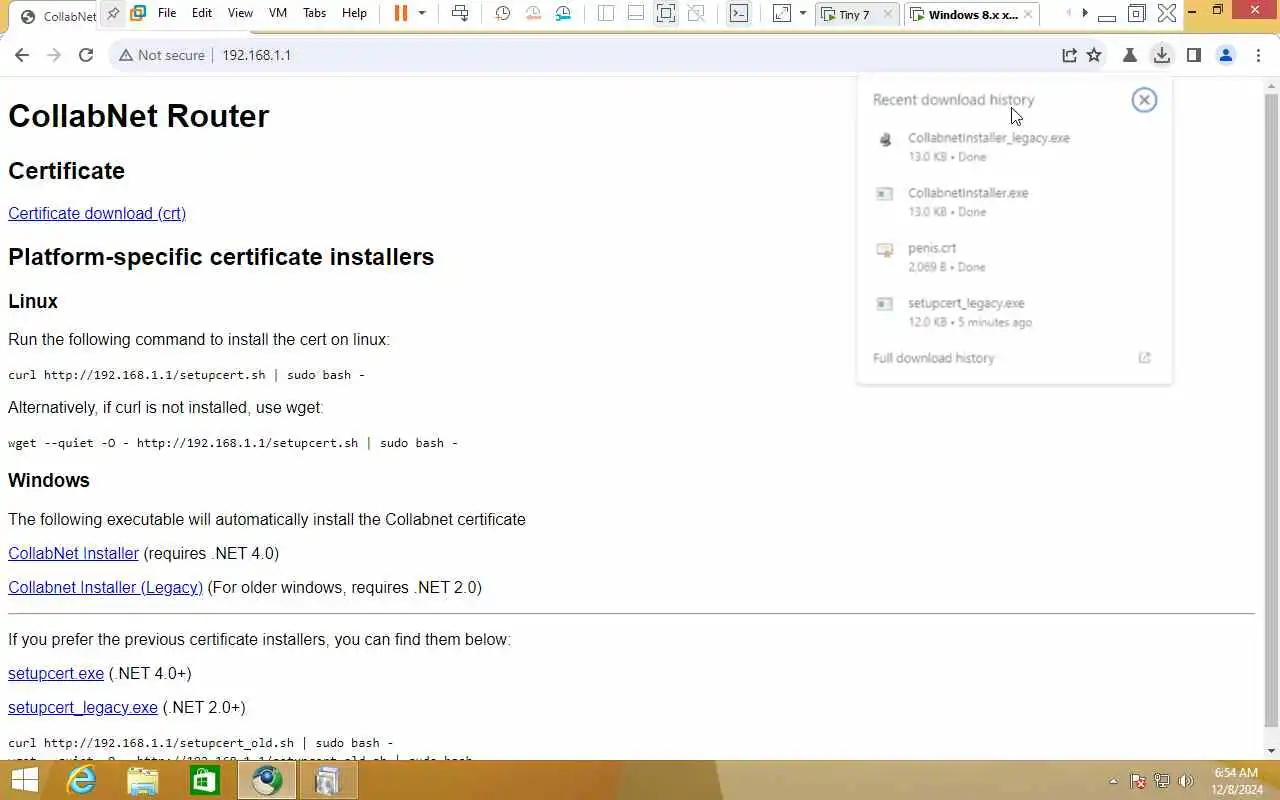Click the share page icon
Screen dimensions: 1280x800
point(1069,55)
